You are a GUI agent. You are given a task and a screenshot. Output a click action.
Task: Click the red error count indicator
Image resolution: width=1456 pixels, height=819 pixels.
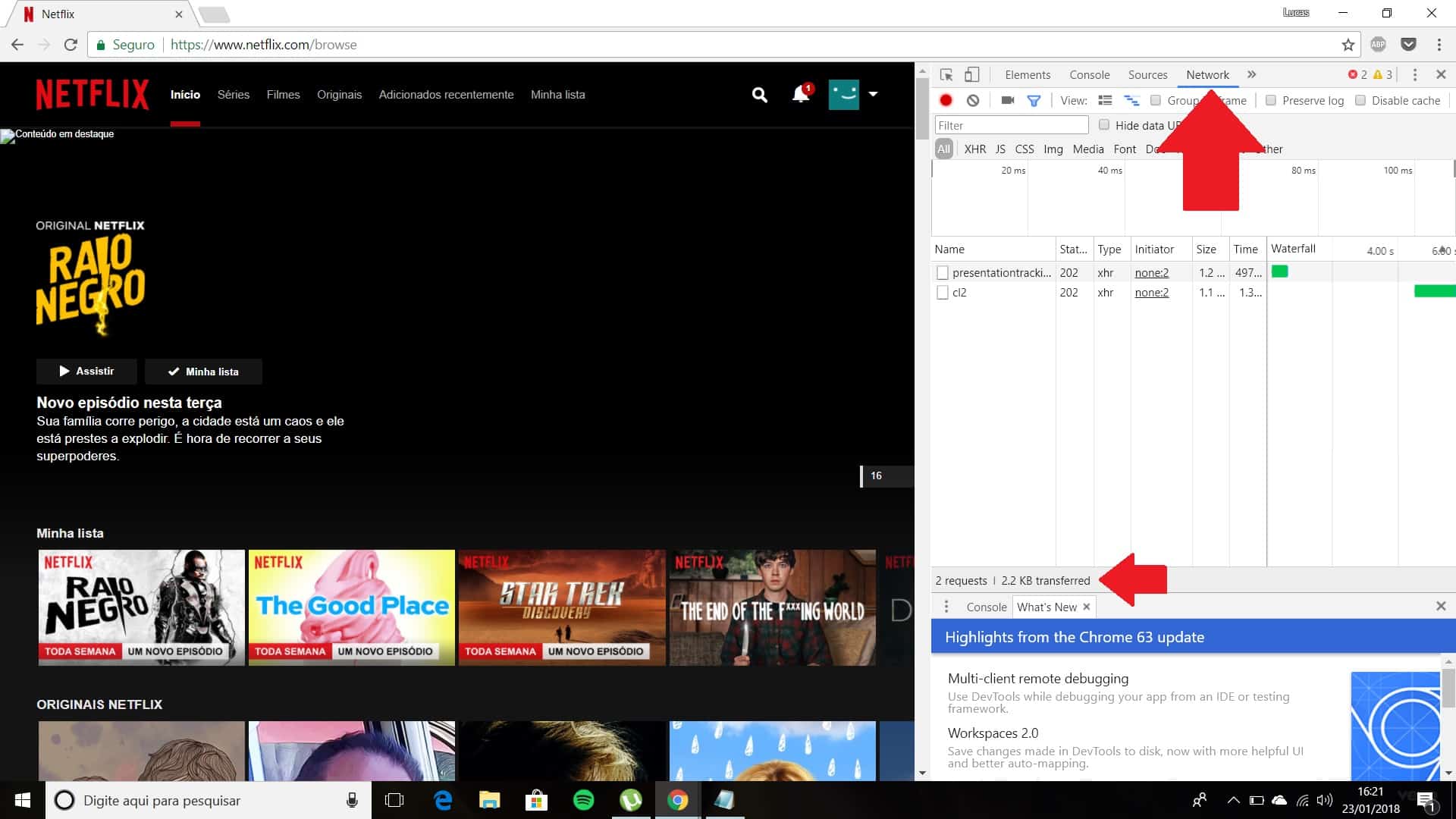tap(1357, 74)
